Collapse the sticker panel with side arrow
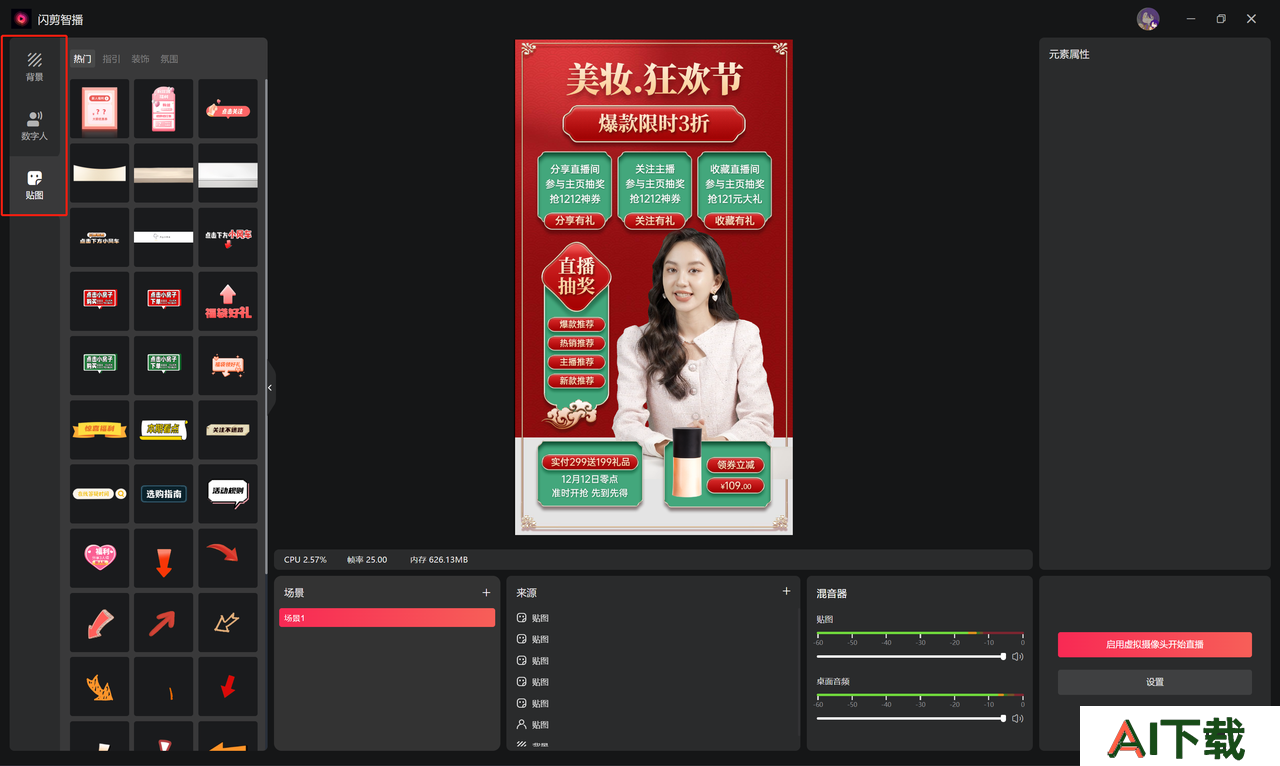Image resolution: width=1280 pixels, height=766 pixels. 269,388
